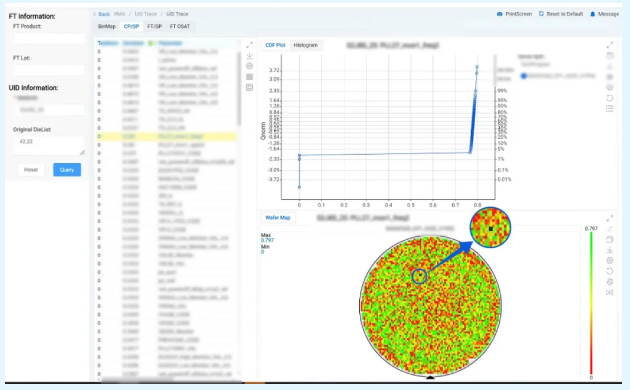The height and width of the screenshot is (390, 630).
Task: Switch to the BinMap tab
Action: click(106, 27)
